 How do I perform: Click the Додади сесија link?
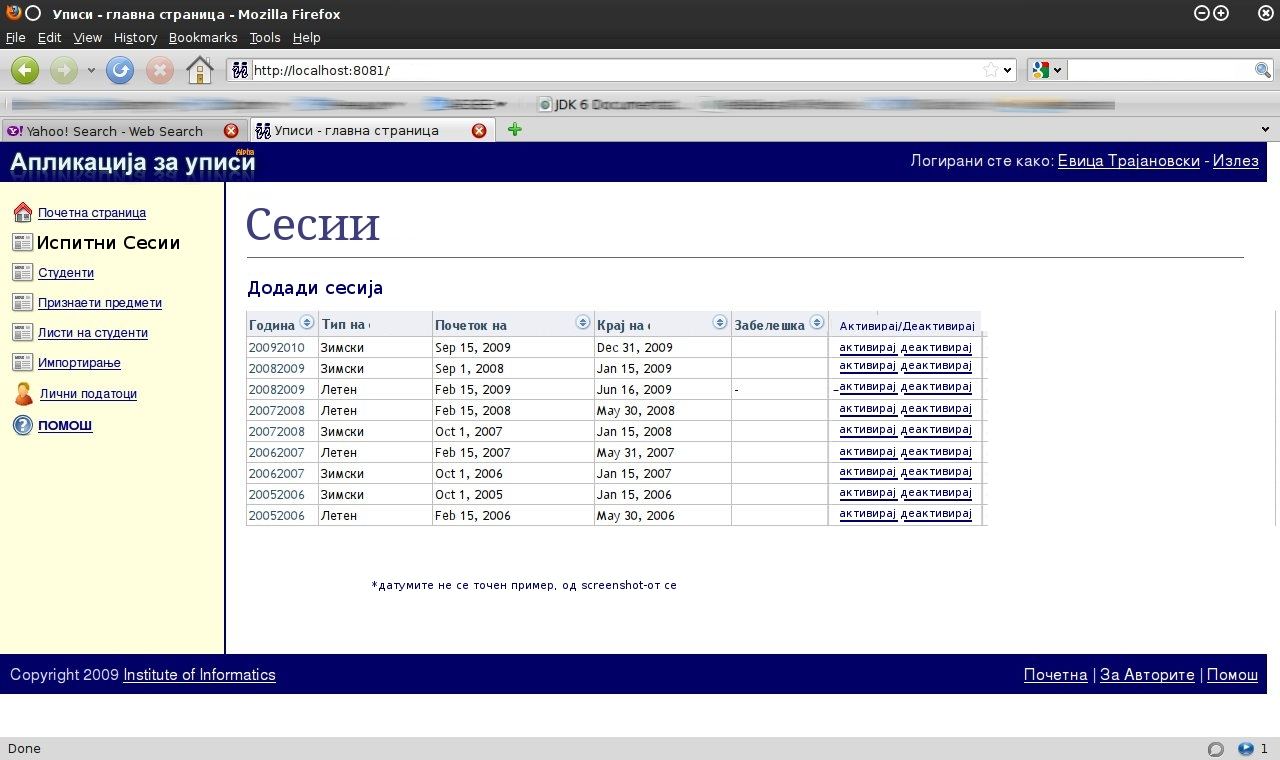click(x=315, y=288)
